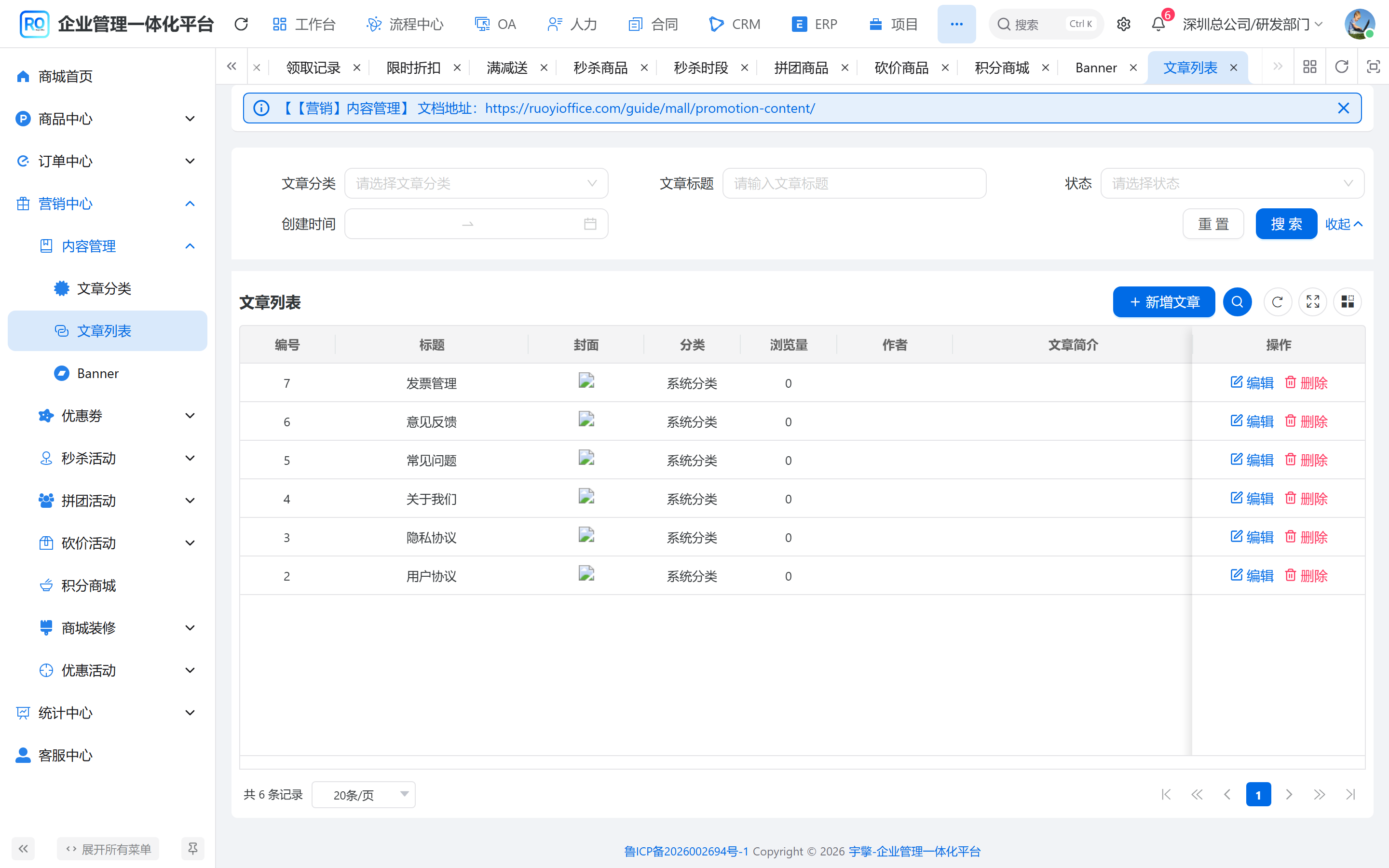Viewport: 1389px width, 868px height.
Task: Open the more modules ellipsis button
Action: pos(956,24)
